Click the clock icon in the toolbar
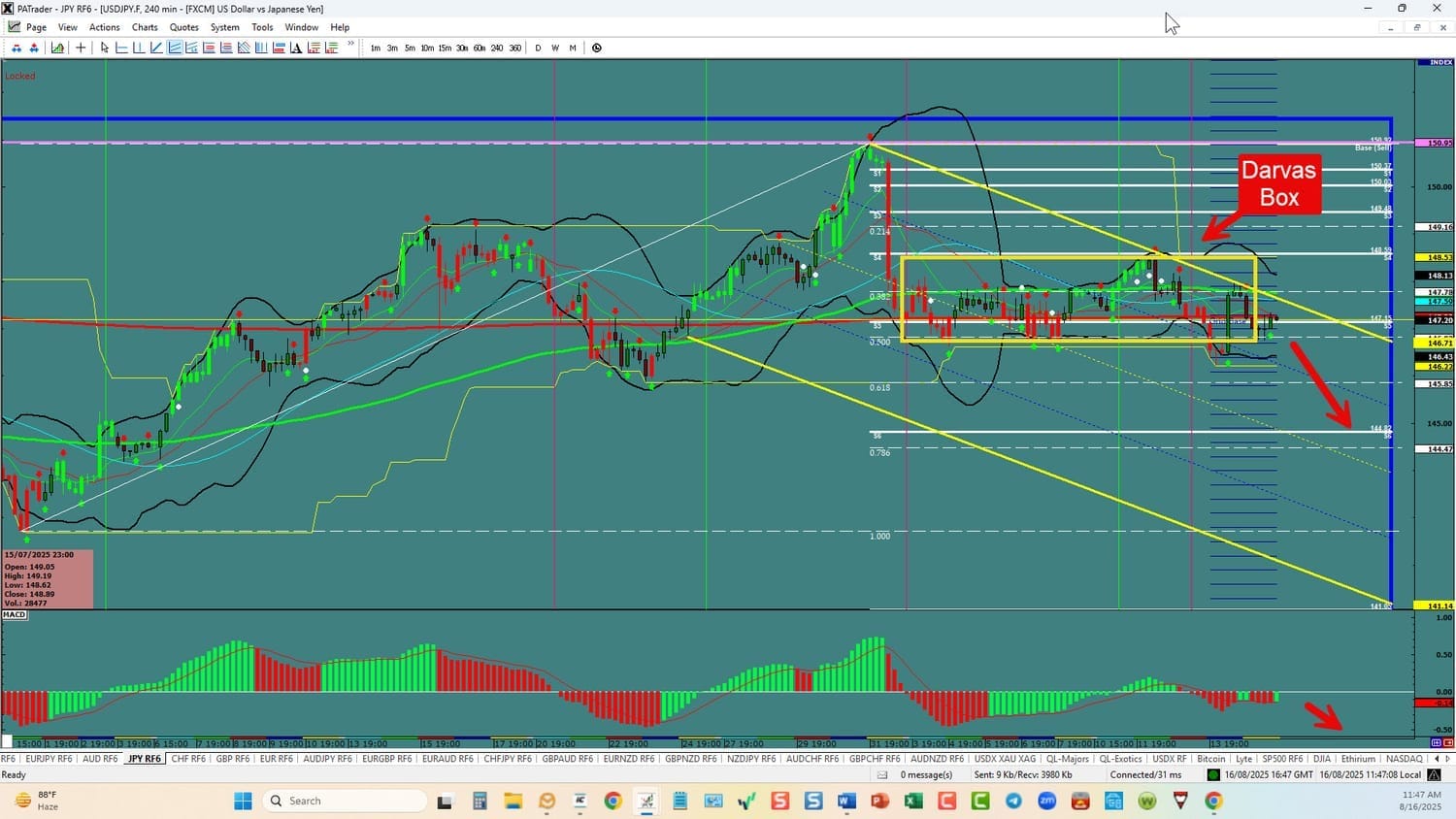The height and width of the screenshot is (819, 1456). 597,48
